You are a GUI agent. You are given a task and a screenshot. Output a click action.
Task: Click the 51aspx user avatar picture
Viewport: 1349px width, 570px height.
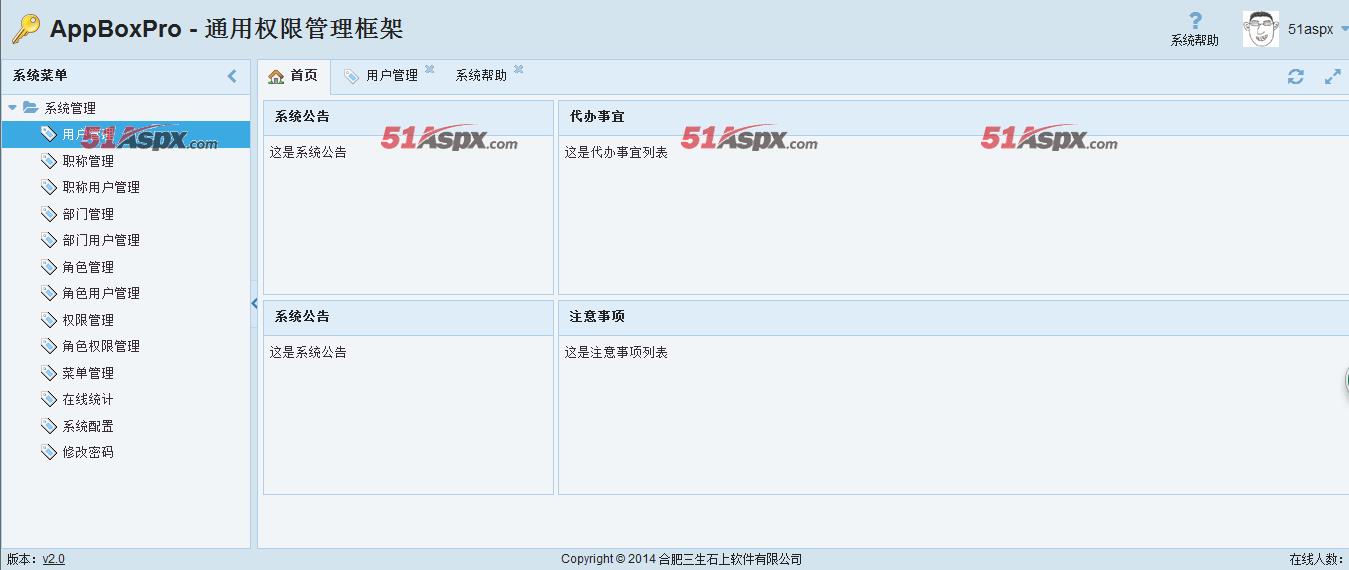1261,29
